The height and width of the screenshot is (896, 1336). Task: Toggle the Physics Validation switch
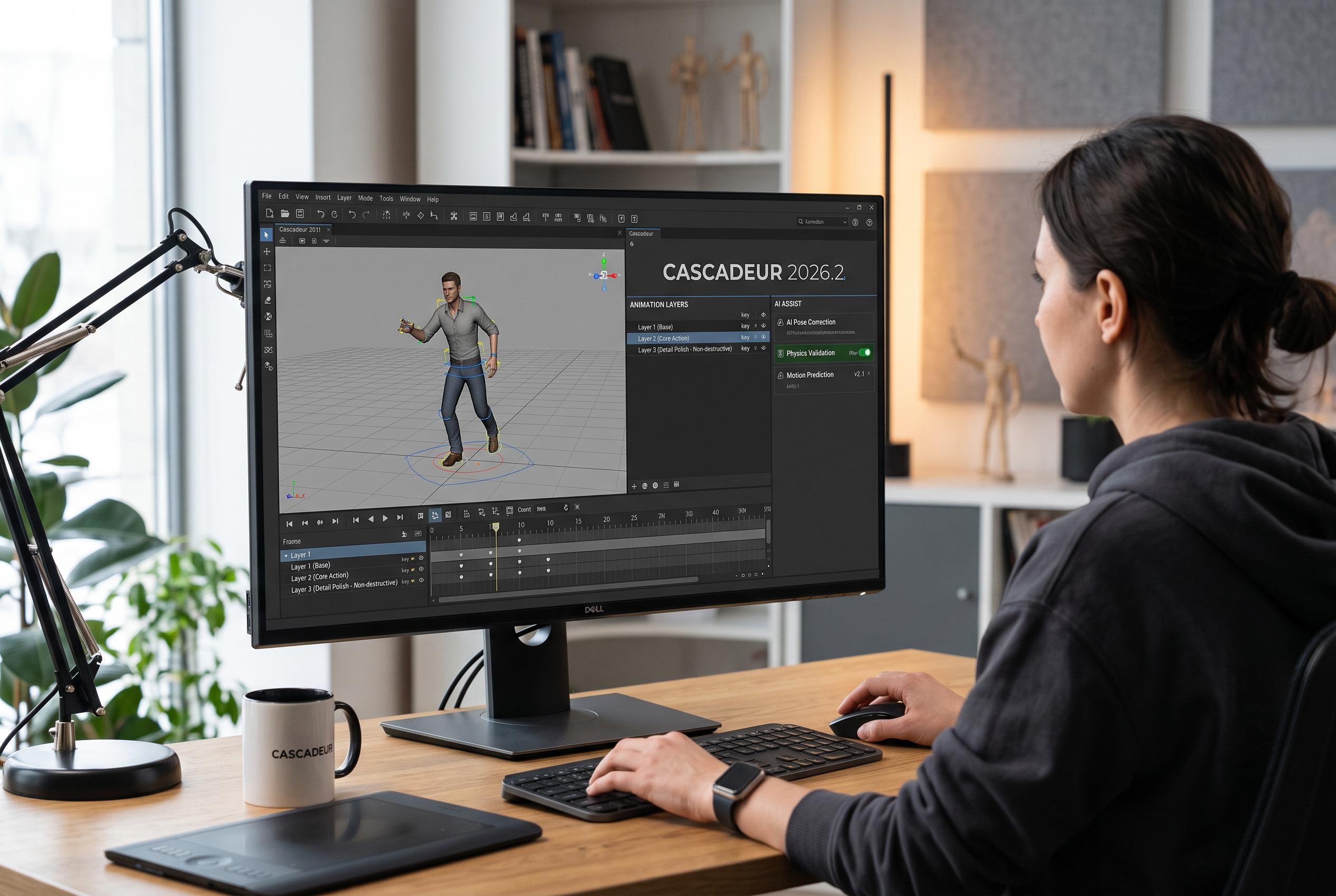click(865, 352)
